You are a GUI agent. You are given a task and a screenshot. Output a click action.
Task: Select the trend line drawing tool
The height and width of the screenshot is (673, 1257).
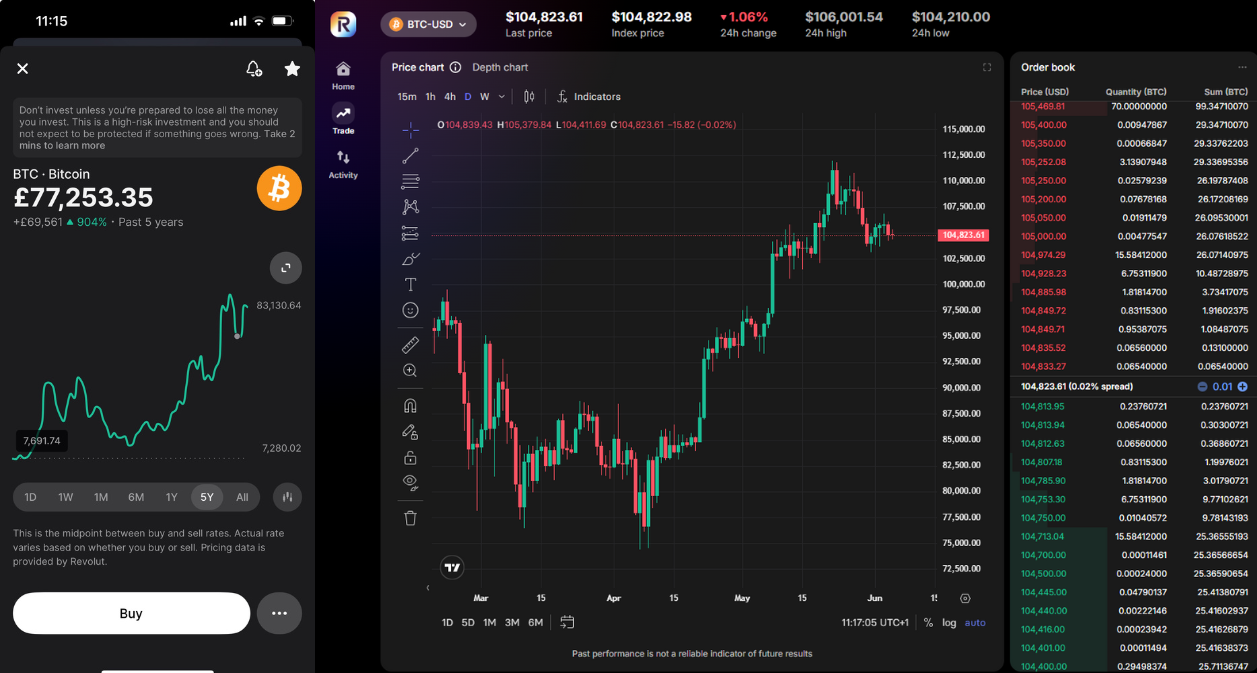click(410, 156)
